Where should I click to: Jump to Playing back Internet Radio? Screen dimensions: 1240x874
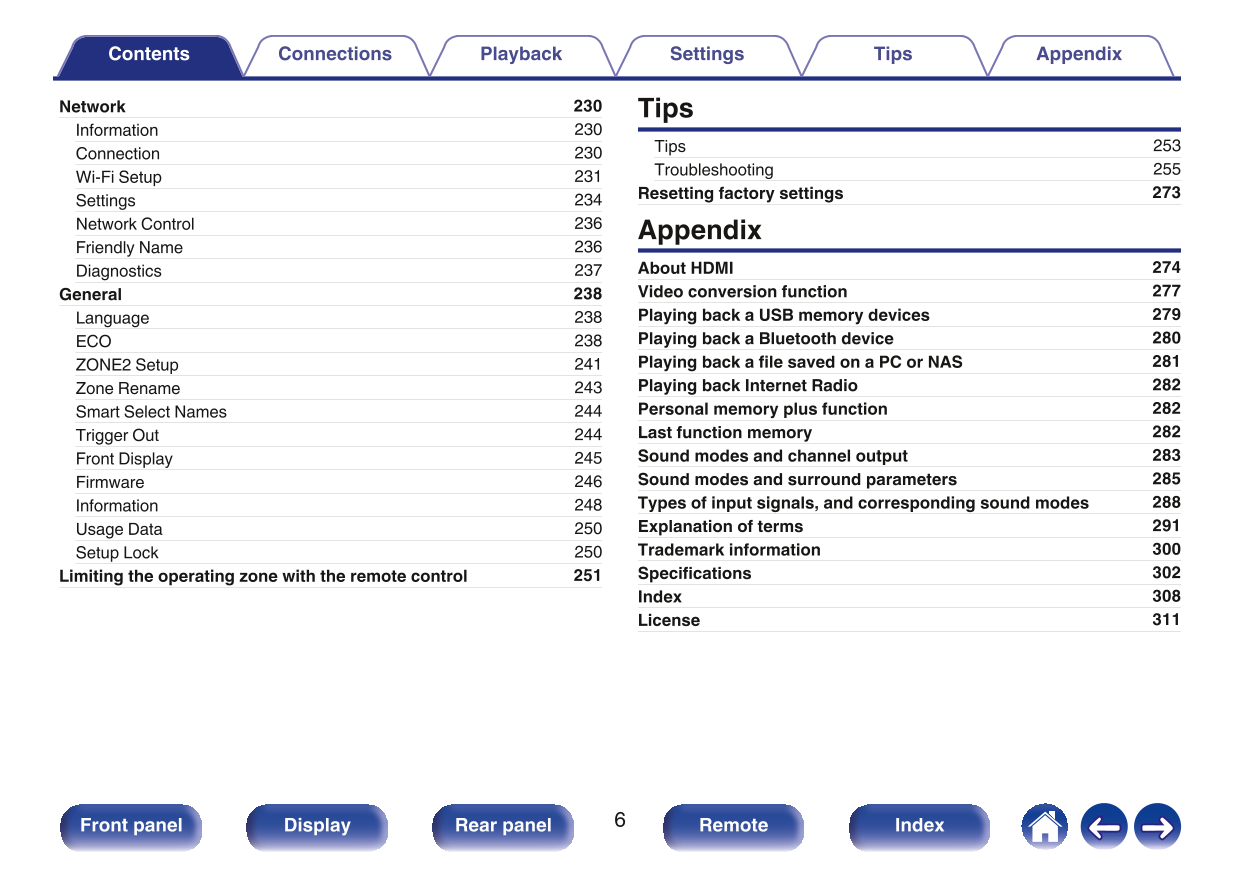pos(747,385)
